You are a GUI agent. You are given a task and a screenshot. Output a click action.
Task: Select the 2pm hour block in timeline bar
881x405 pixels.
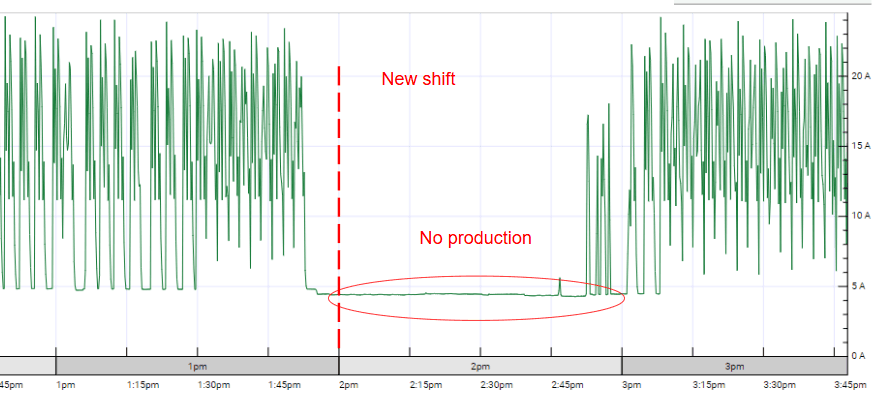480,366
